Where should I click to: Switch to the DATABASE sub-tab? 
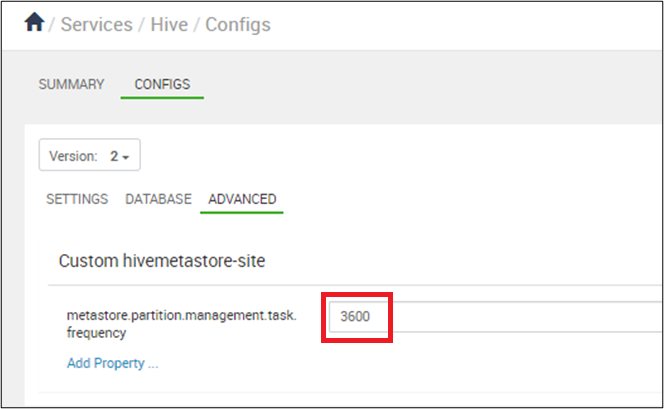(x=158, y=199)
